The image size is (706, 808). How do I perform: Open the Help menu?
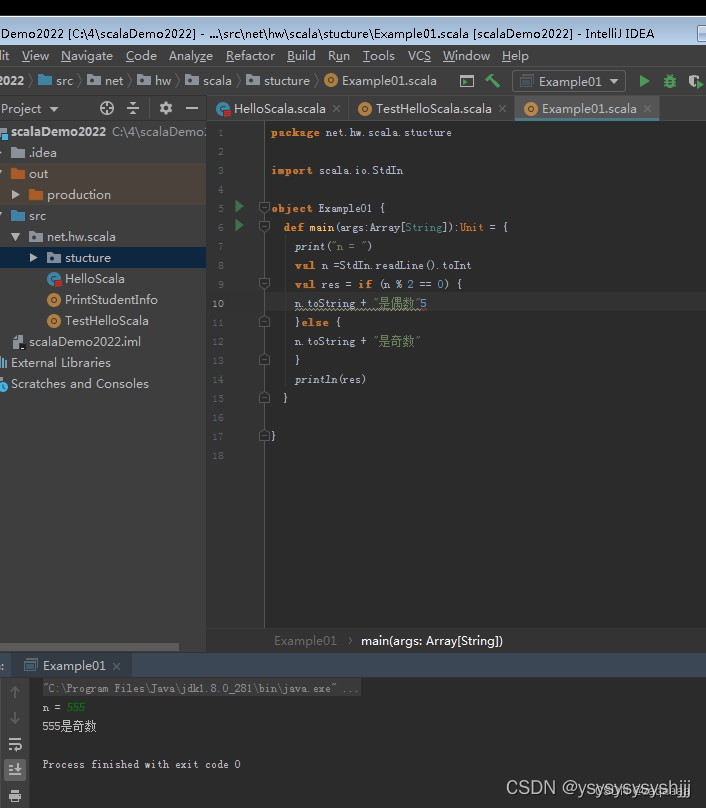(x=515, y=56)
